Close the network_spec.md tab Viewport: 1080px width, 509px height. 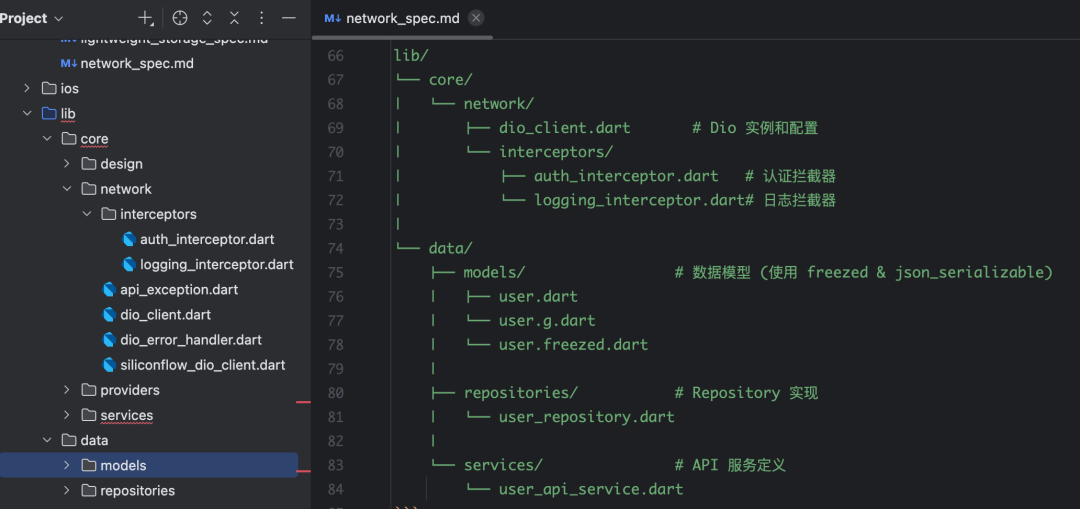coord(476,19)
